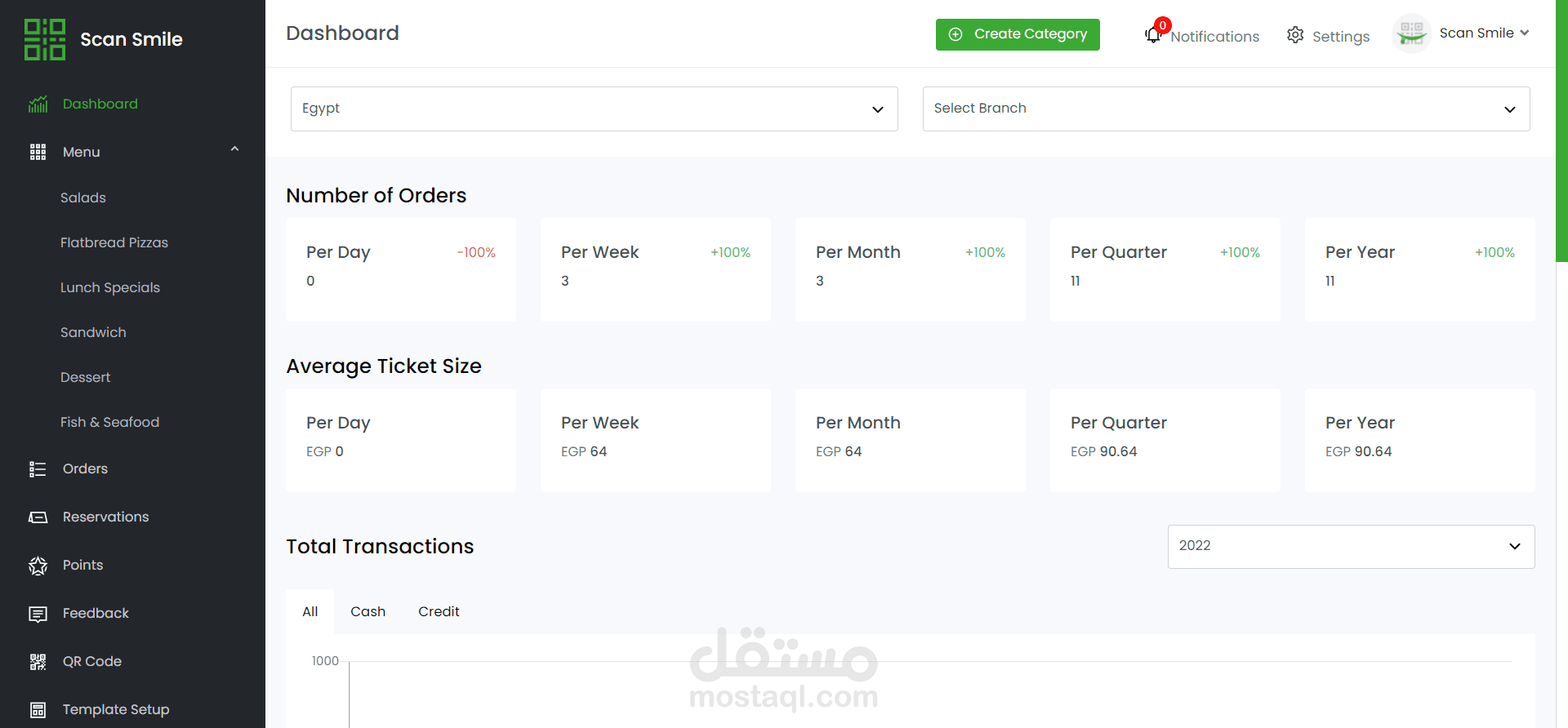Go to Orders page
Viewport: 1568px width, 728px height.
tap(85, 468)
